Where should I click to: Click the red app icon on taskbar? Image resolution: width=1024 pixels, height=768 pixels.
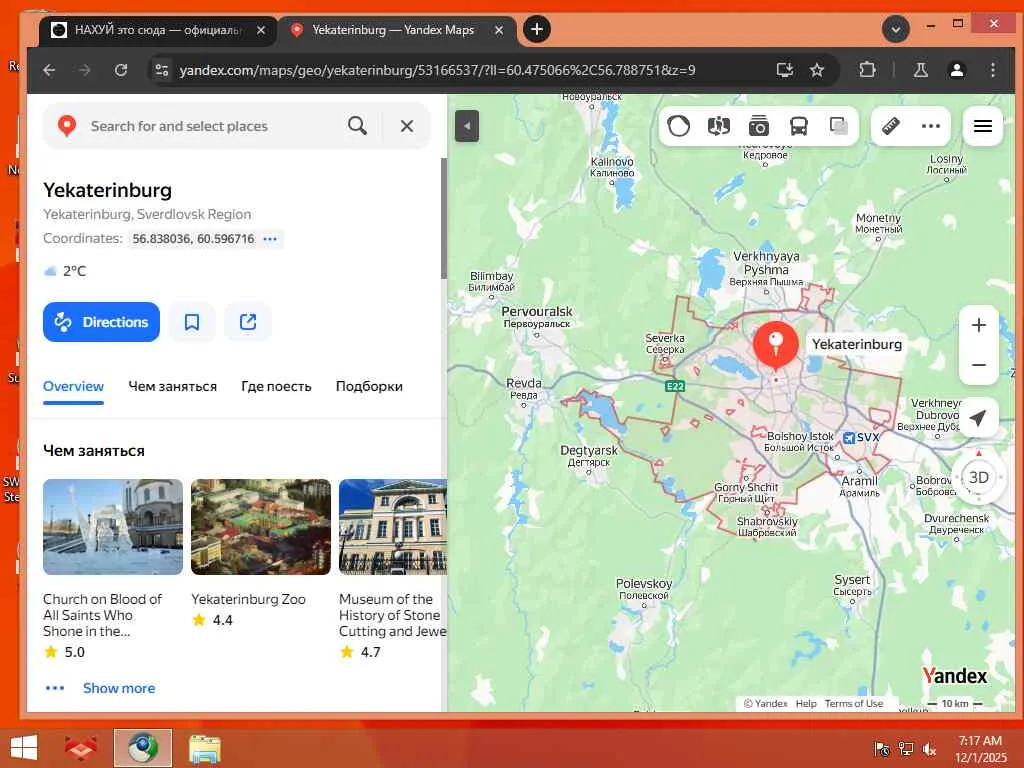click(x=81, y=748)
